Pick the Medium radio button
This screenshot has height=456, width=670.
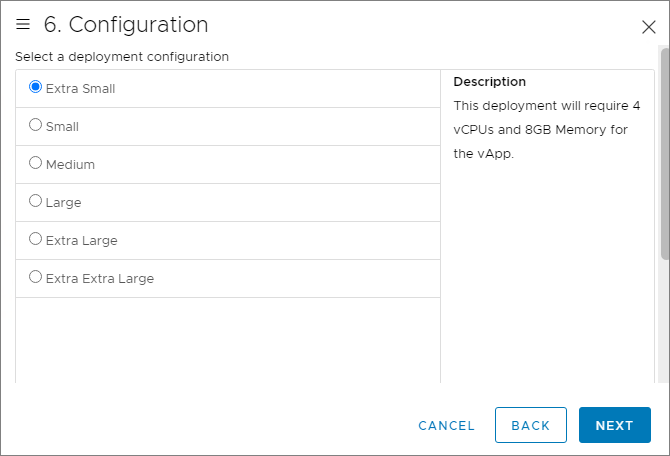(36, 163)
